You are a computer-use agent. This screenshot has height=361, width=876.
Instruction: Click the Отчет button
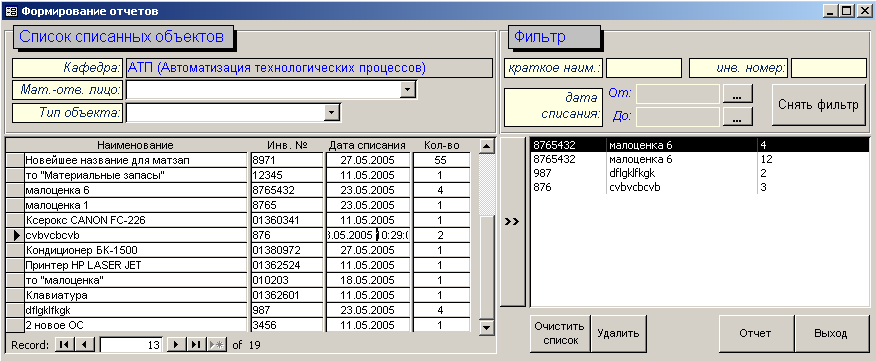pos(756,334)
